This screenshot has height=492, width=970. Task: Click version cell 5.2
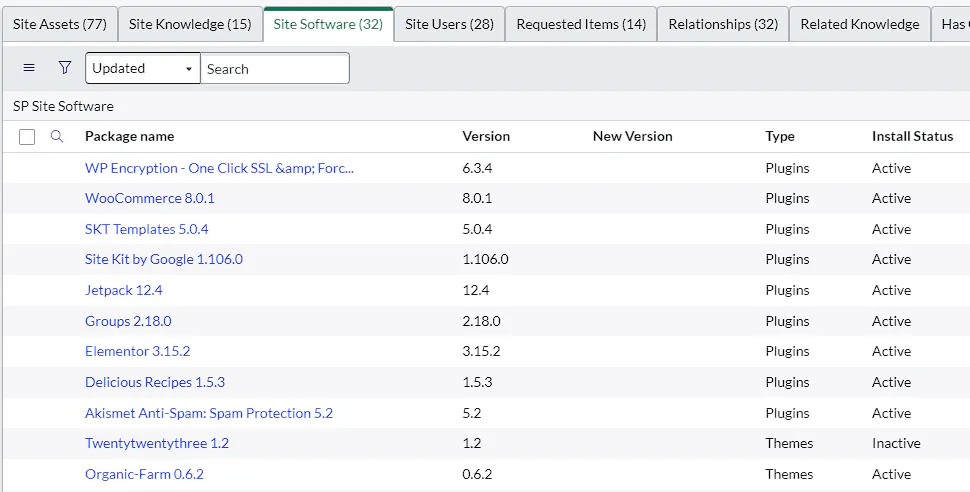(x=471, y=413)
